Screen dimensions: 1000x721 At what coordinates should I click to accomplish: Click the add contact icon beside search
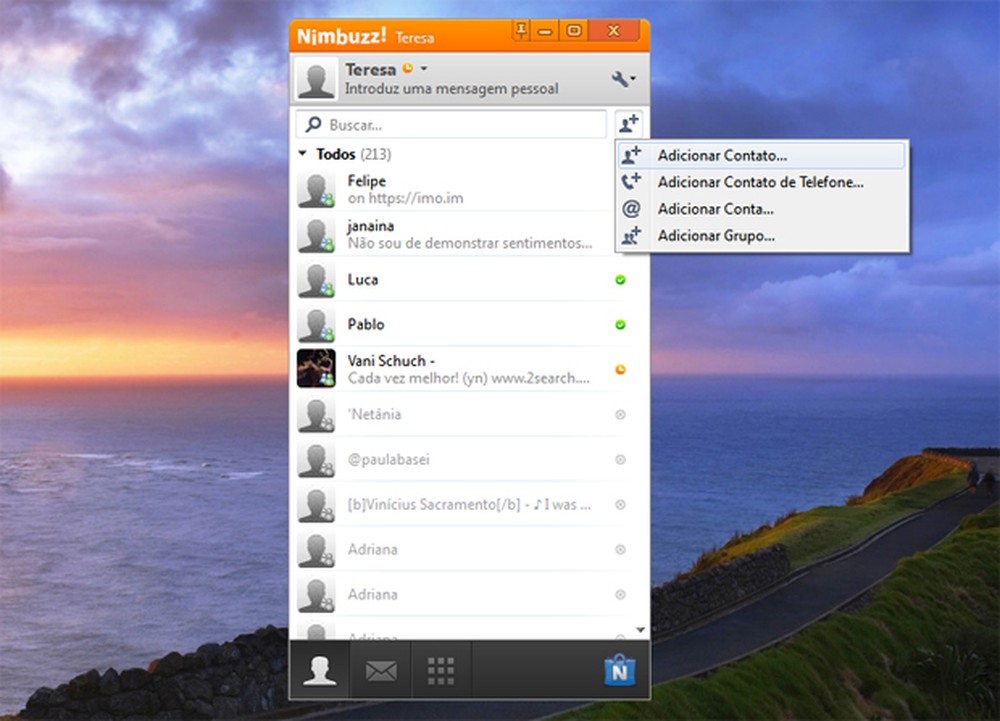tap(628, 122)
